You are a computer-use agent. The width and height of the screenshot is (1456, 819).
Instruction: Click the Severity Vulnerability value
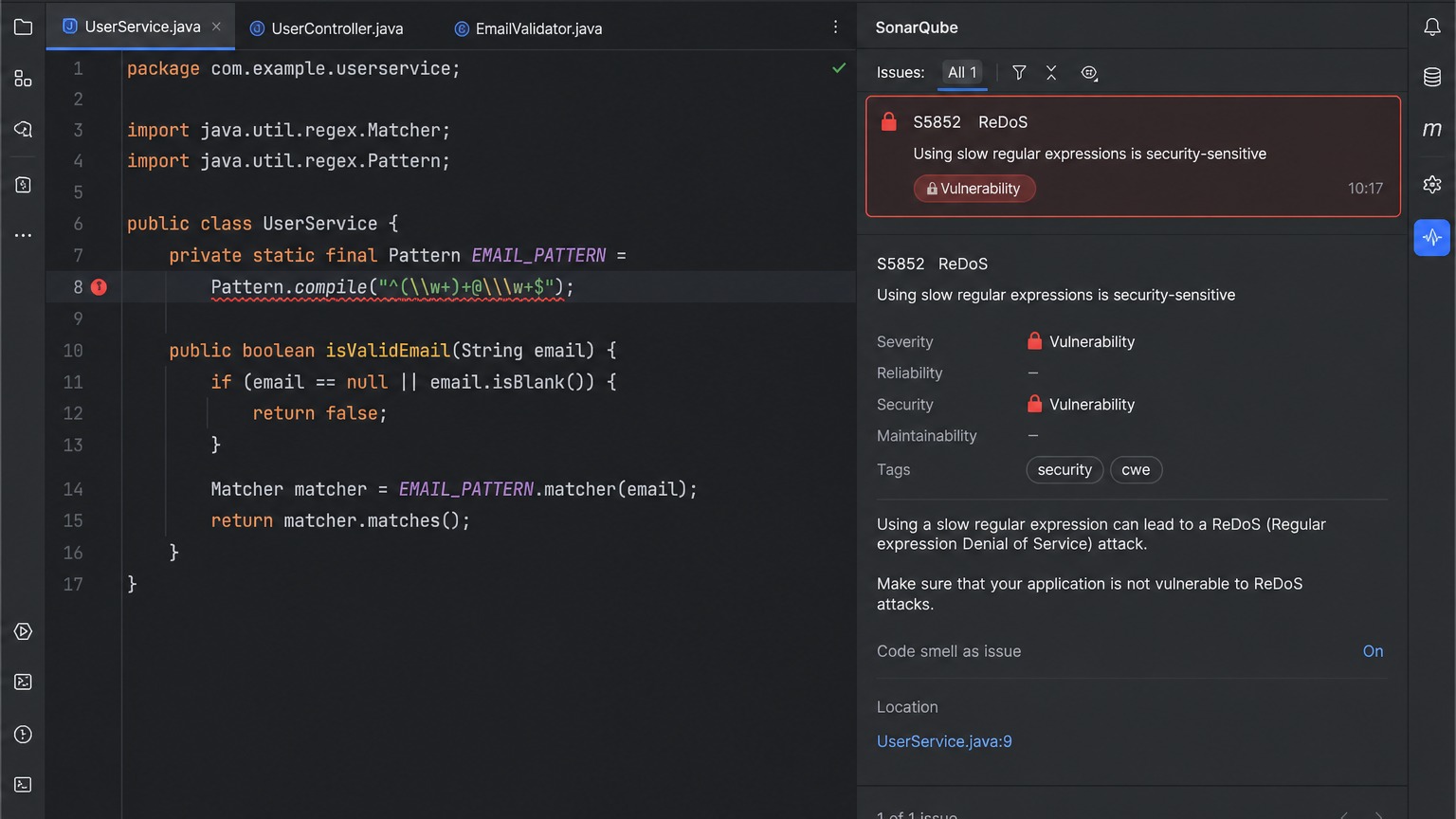(x=1081, y=341)
